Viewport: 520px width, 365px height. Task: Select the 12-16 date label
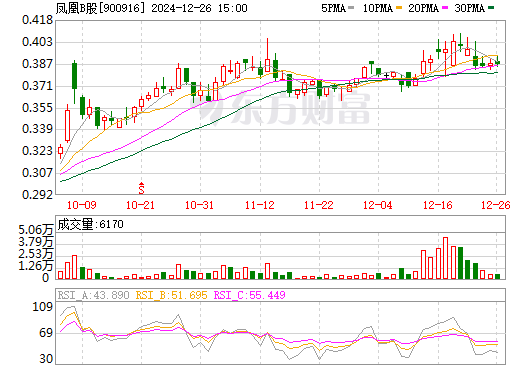point(438,205)
